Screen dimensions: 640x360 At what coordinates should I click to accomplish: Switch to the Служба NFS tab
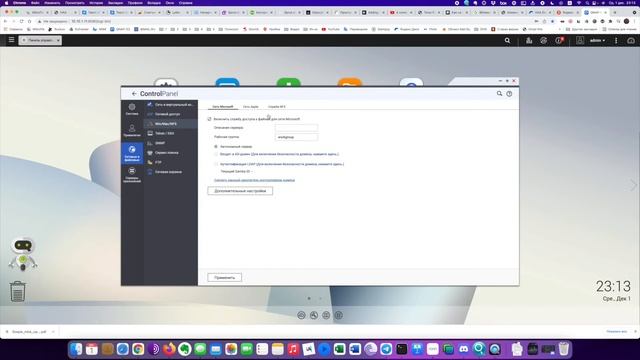(x=277, y=107)
